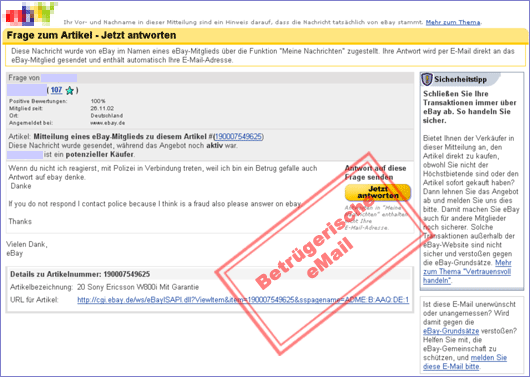The image size is (530, 377).
Task: Click the 'Vielen Dank,' closing text
Action: tap(27, 244)
